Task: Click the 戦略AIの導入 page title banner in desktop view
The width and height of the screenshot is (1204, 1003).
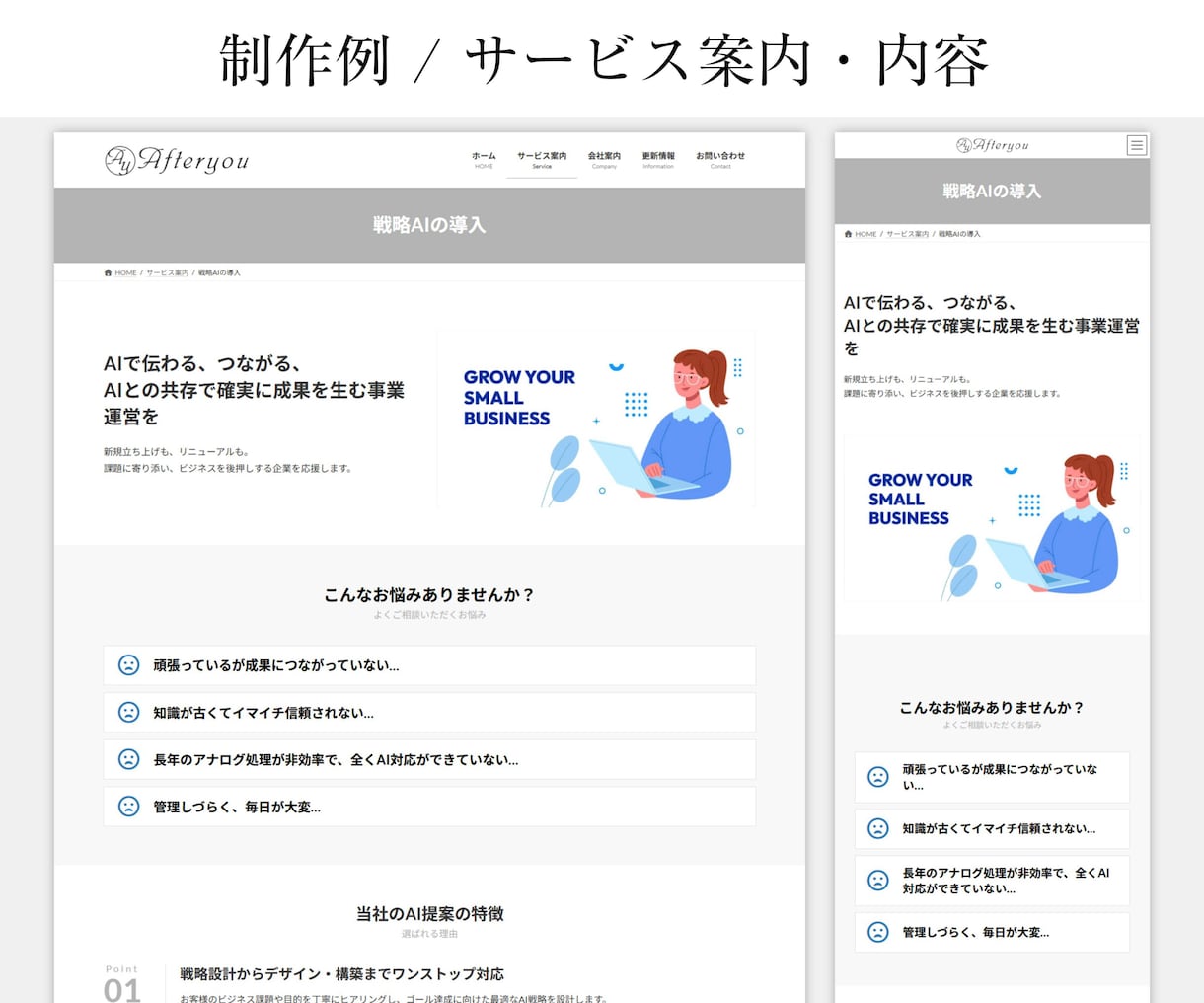Action: pos(429,225)
